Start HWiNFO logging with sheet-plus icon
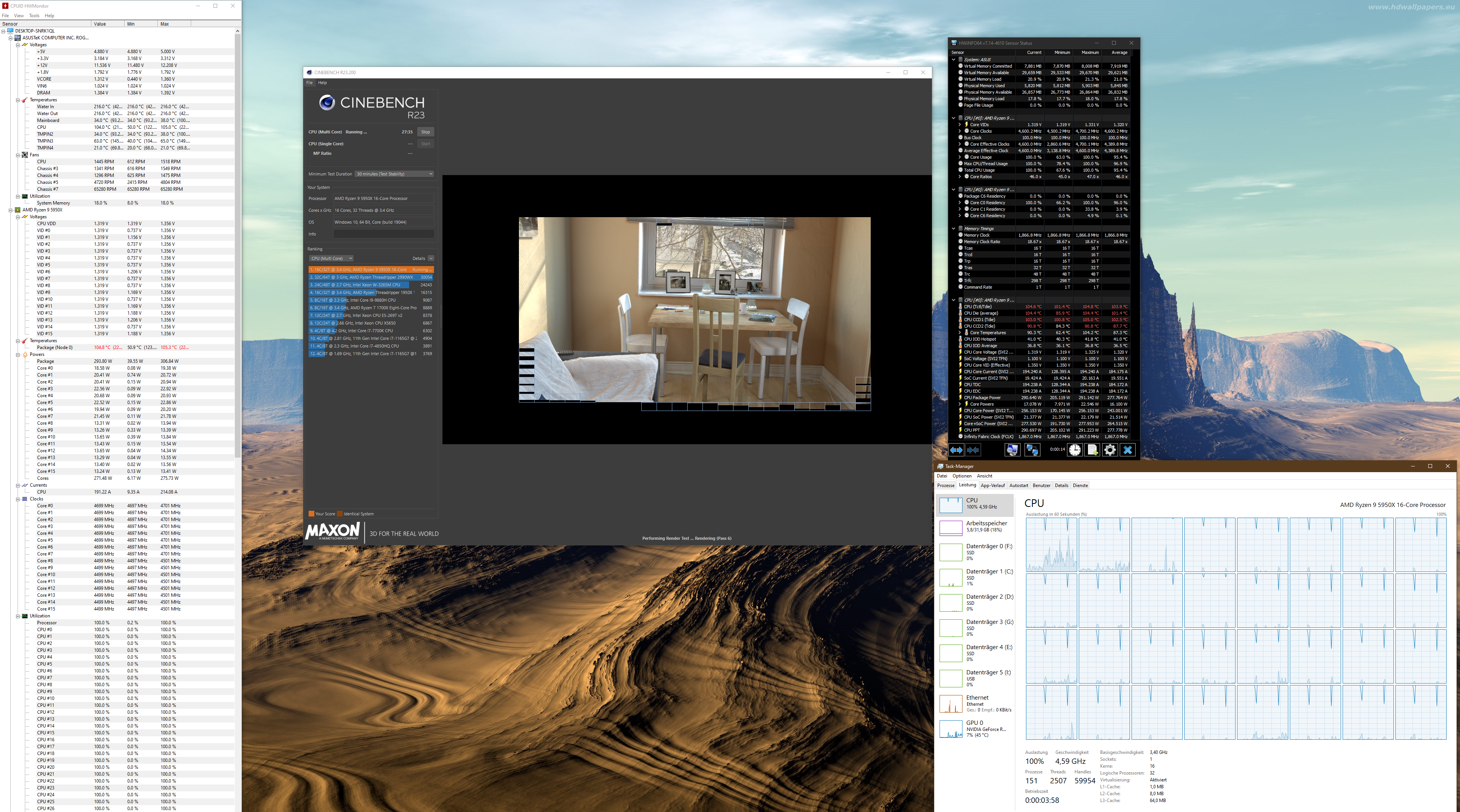Image resolution: width=1460 pixels, height=812 pixels. 1092,450
